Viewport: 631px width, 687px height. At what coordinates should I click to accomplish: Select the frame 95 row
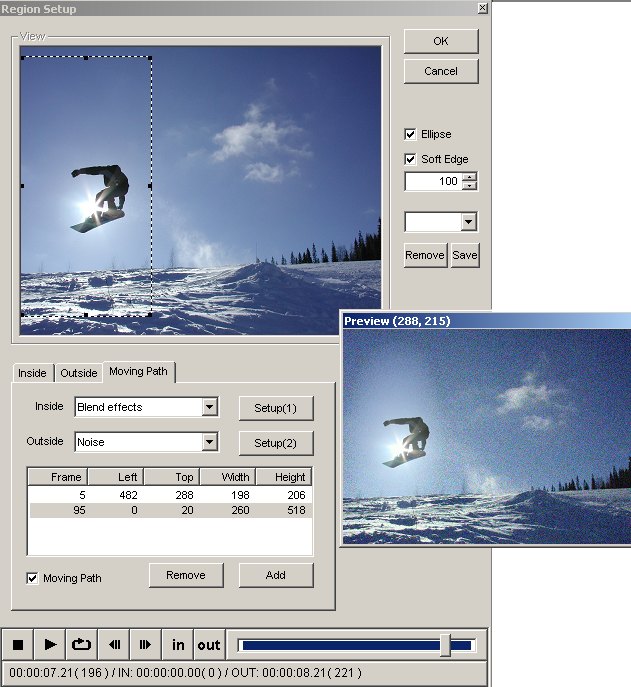170,510
